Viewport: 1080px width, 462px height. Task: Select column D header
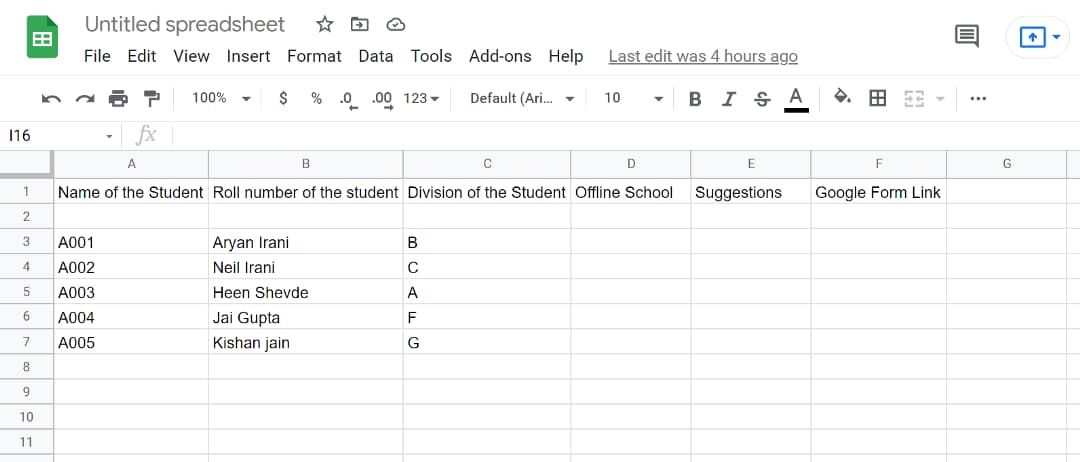[630, 164]
